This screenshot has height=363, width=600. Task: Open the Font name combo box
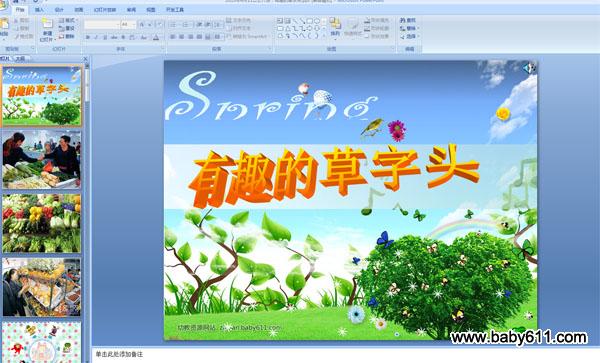point(102,25)
